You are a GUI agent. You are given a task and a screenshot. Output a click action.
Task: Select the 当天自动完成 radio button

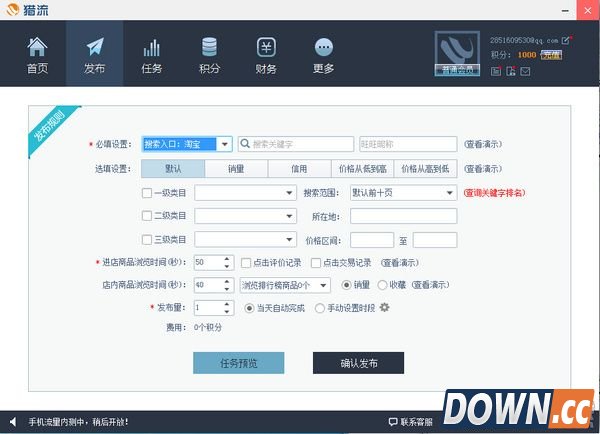point(249,308)
